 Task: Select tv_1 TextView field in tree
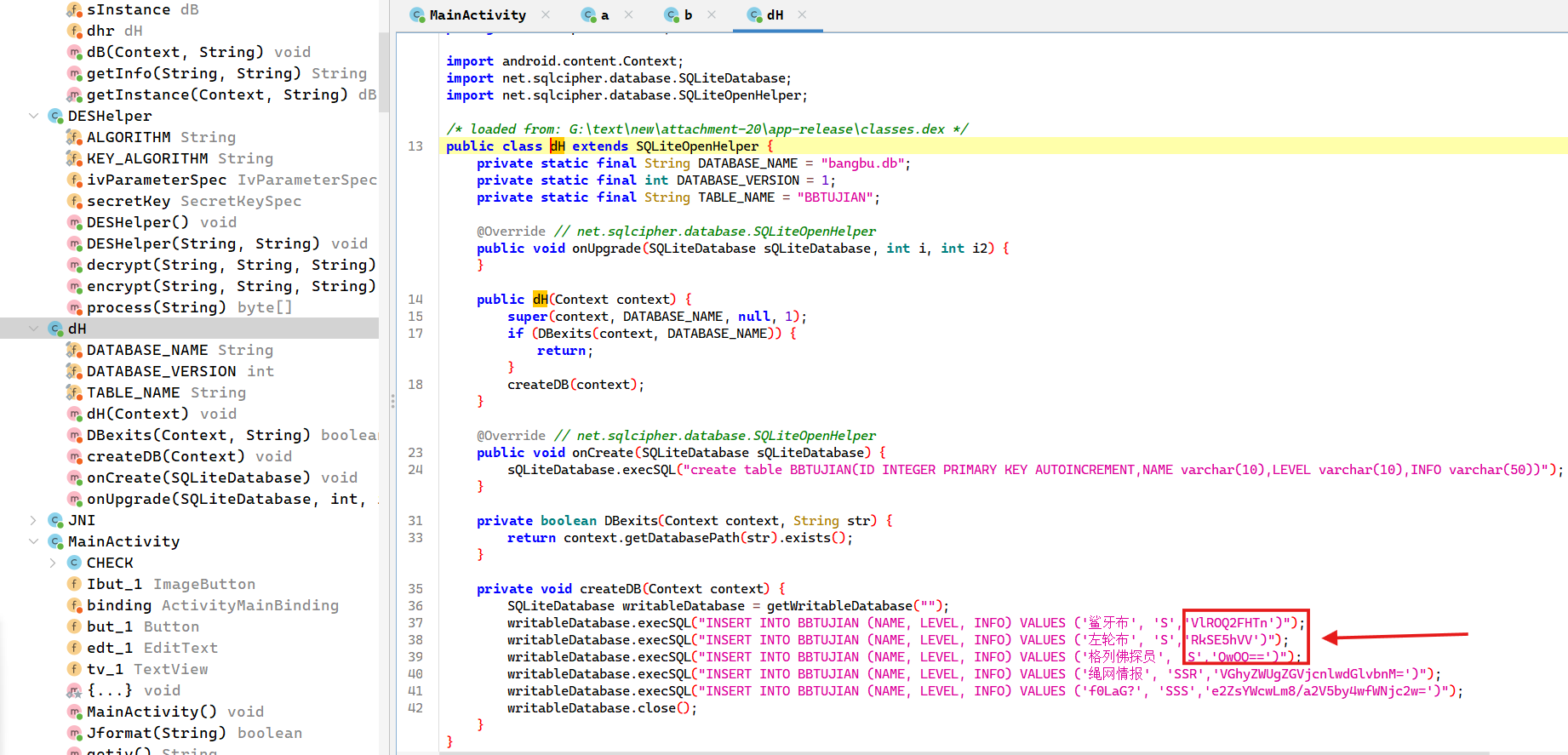pyautogui.click(x=147, y=669)
